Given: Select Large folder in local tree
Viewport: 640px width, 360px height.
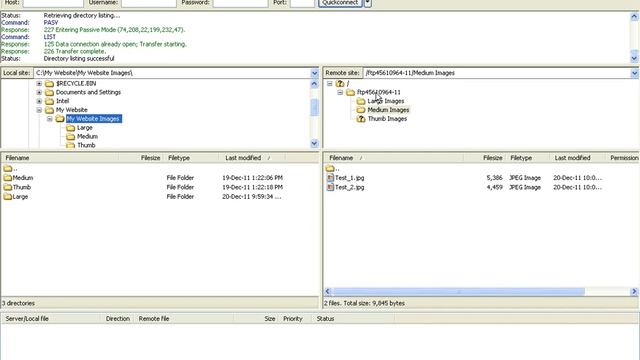Looking at the screenshot, I should [84, 128].
